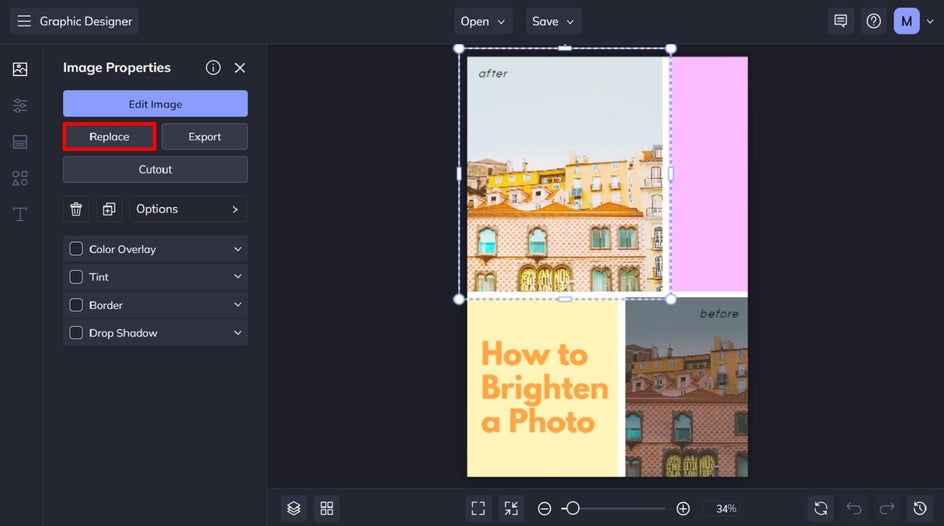Open the Text tool in sidebar
Viewport: 944px width, 526px height.
pyautogui.click(x=20, y=215)
